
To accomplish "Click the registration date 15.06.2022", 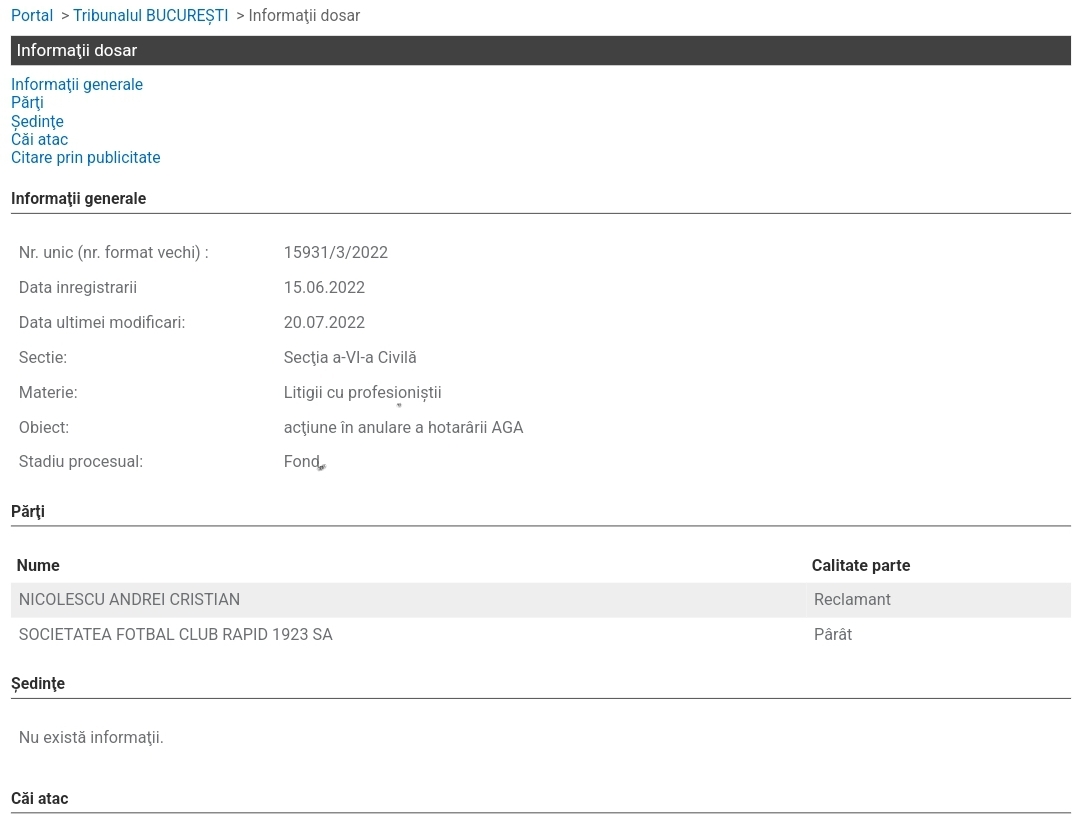I will point(324,288).
